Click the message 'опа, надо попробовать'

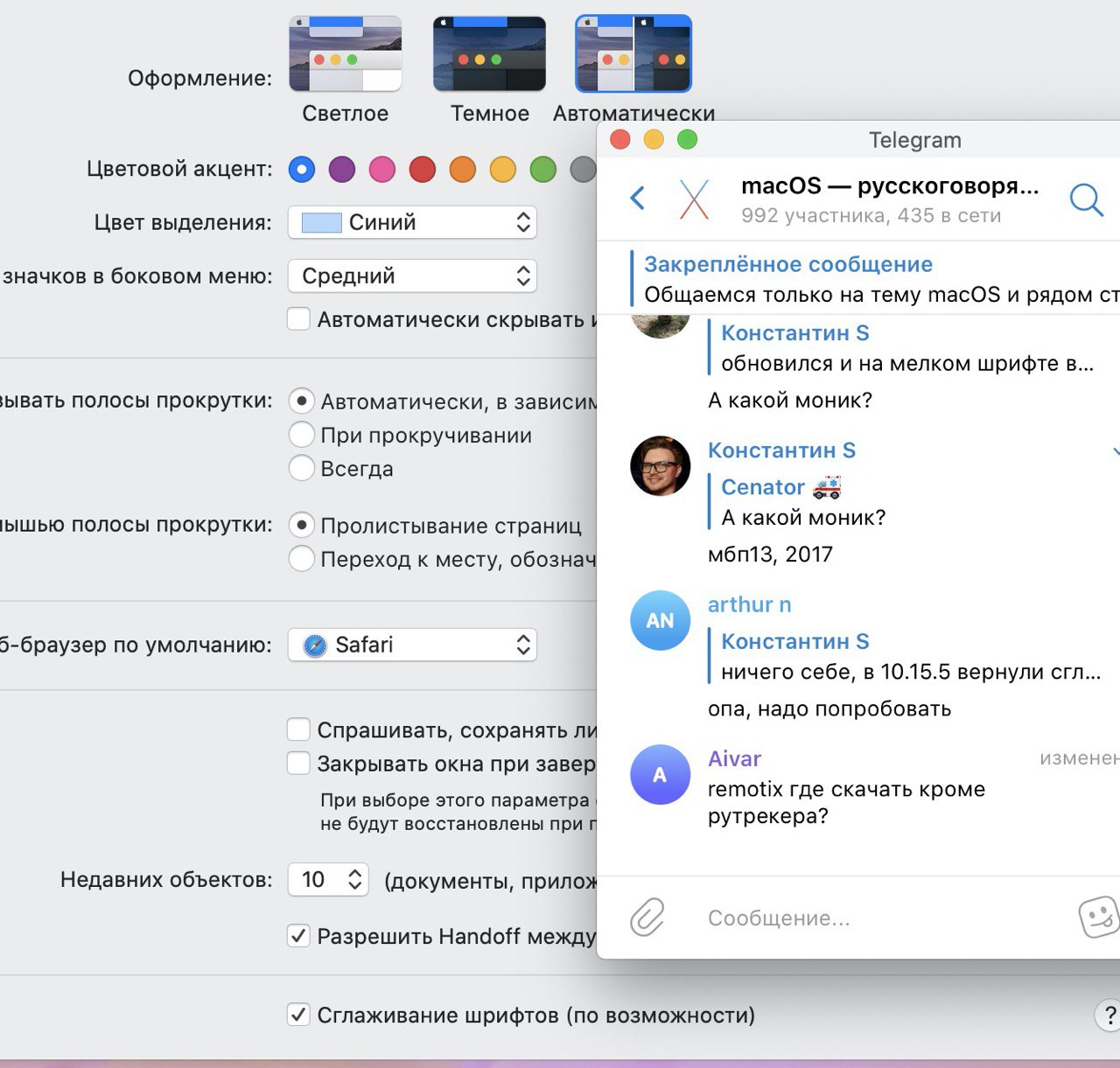point(829,709)
